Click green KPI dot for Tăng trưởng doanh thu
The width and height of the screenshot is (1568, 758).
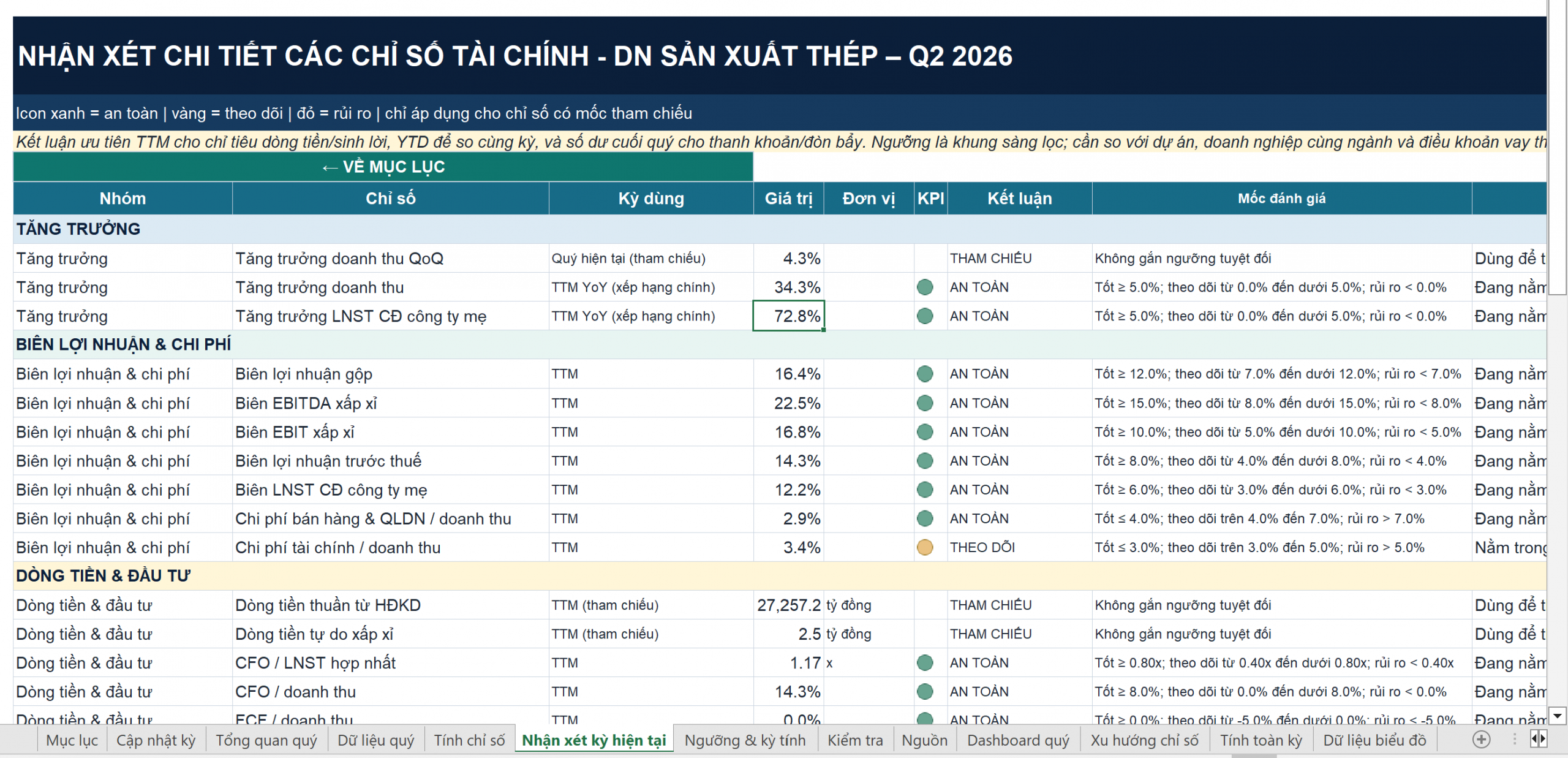pos(925,287)
